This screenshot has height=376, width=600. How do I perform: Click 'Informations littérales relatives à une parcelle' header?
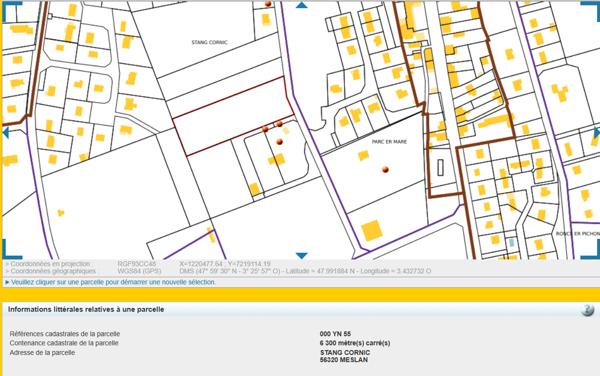coord(86,309)
